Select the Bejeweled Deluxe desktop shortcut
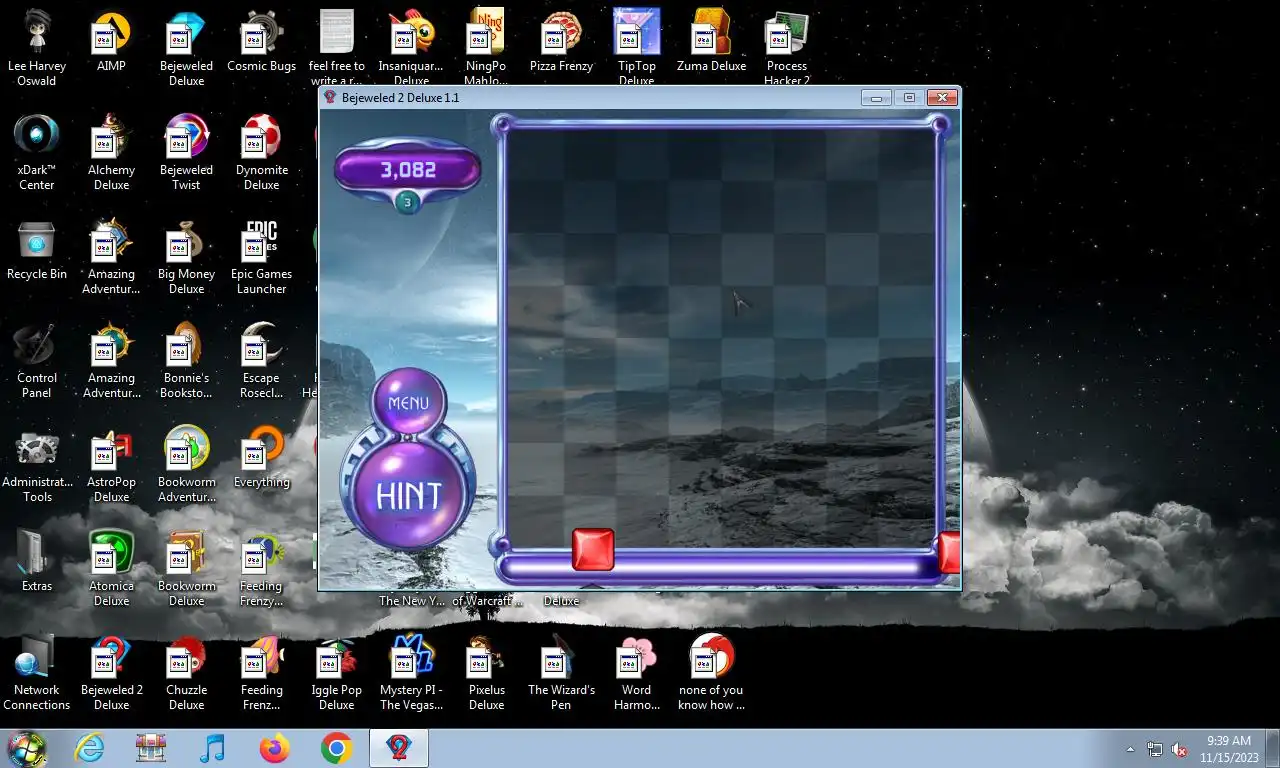 click(186, 47)
